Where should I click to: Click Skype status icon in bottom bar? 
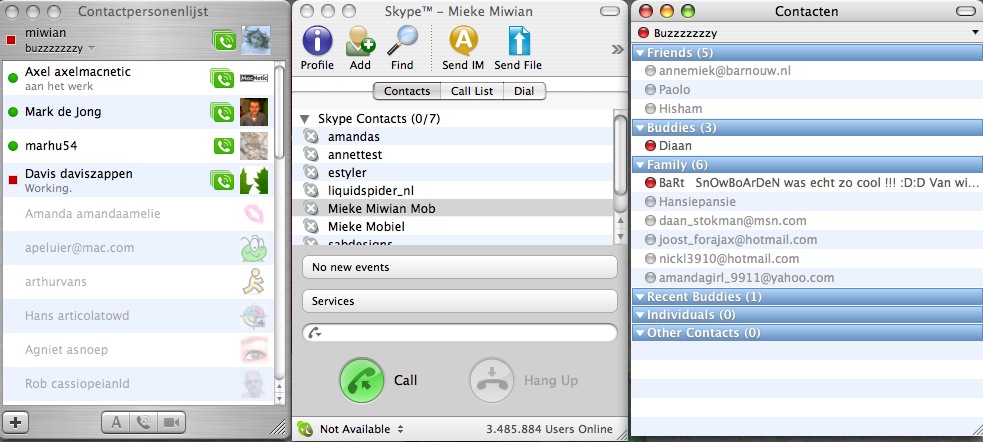305,429
